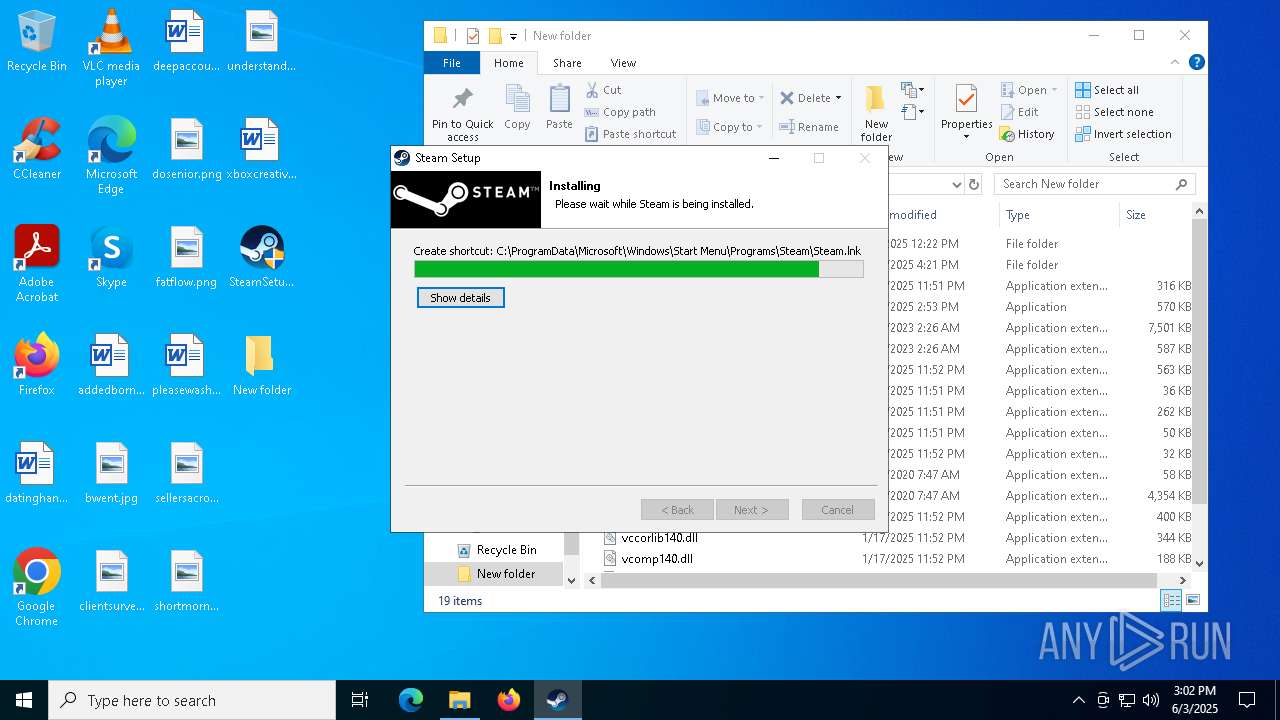Open the File tab in Explorer
1280x720 pixels.
pos(452,62)
